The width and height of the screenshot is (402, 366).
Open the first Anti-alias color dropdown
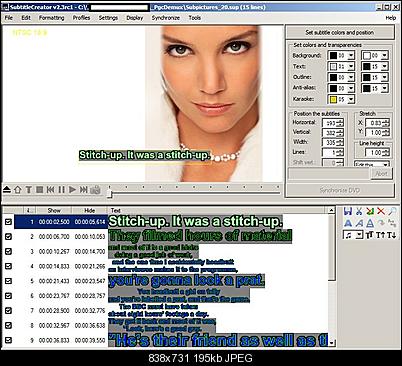tap(351, 88)
